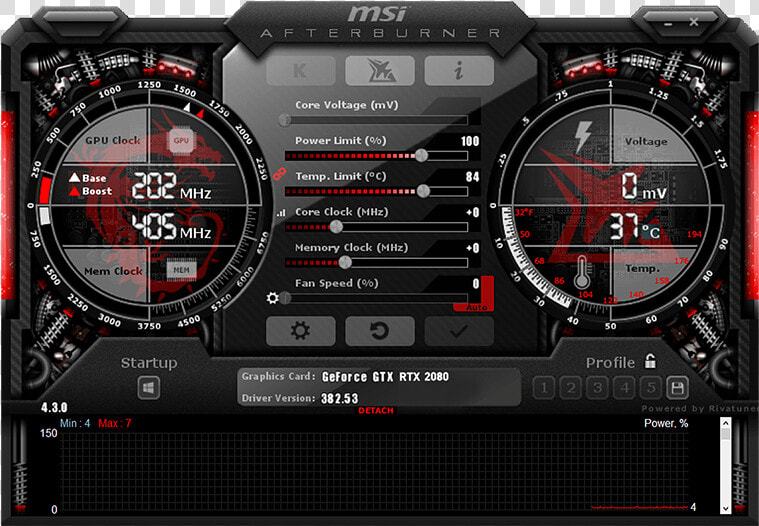Adjust the Power Limit slider handle
Viewport: 759px width, 526px height.
(422, 155)
